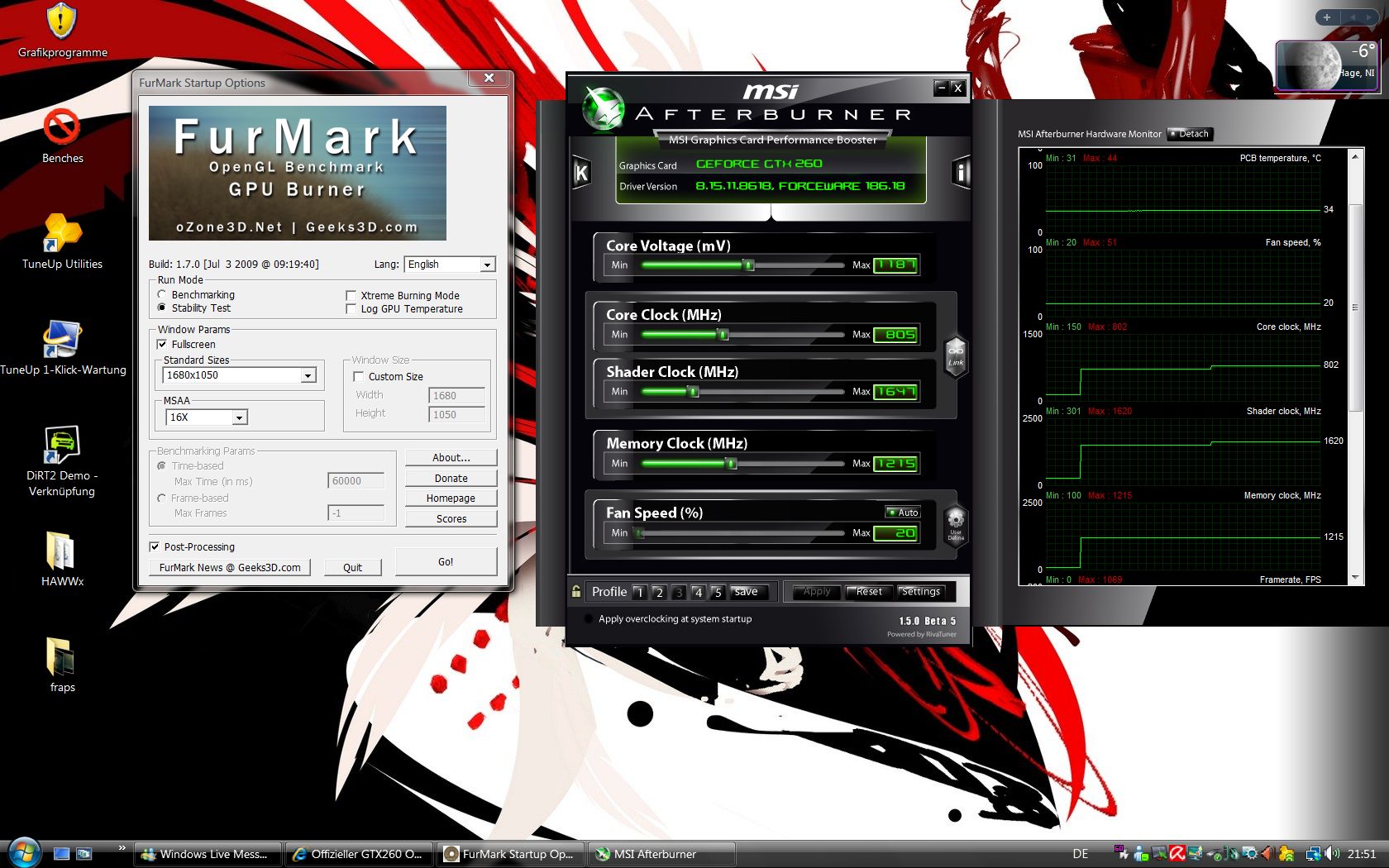This screenshot has width=1389, height=868.
Task: Open the volume speaker tray icon
Action: pos(1331,854)
